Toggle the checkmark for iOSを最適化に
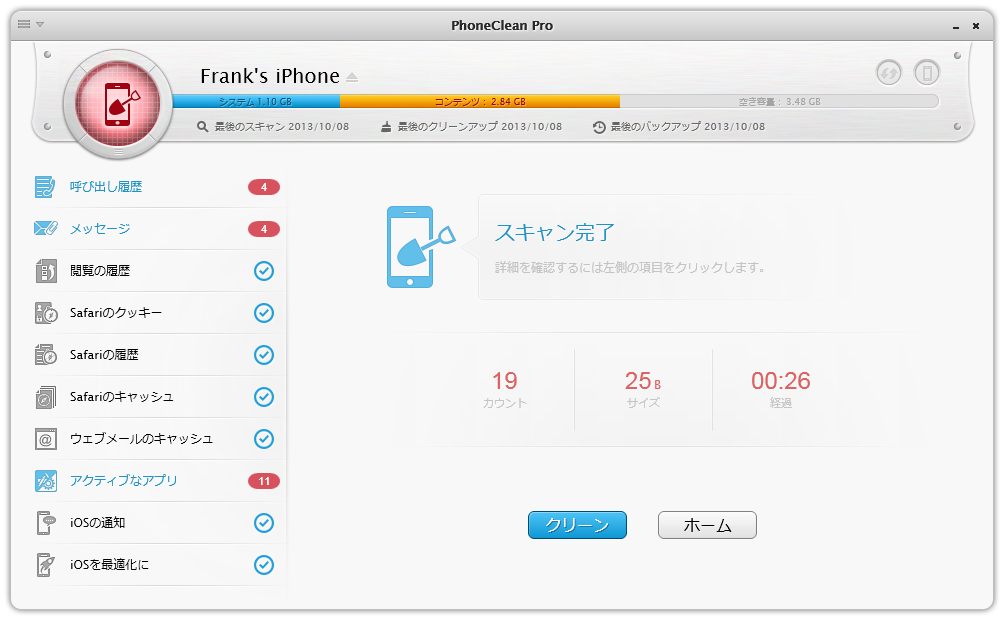 [x=264, y=564]
